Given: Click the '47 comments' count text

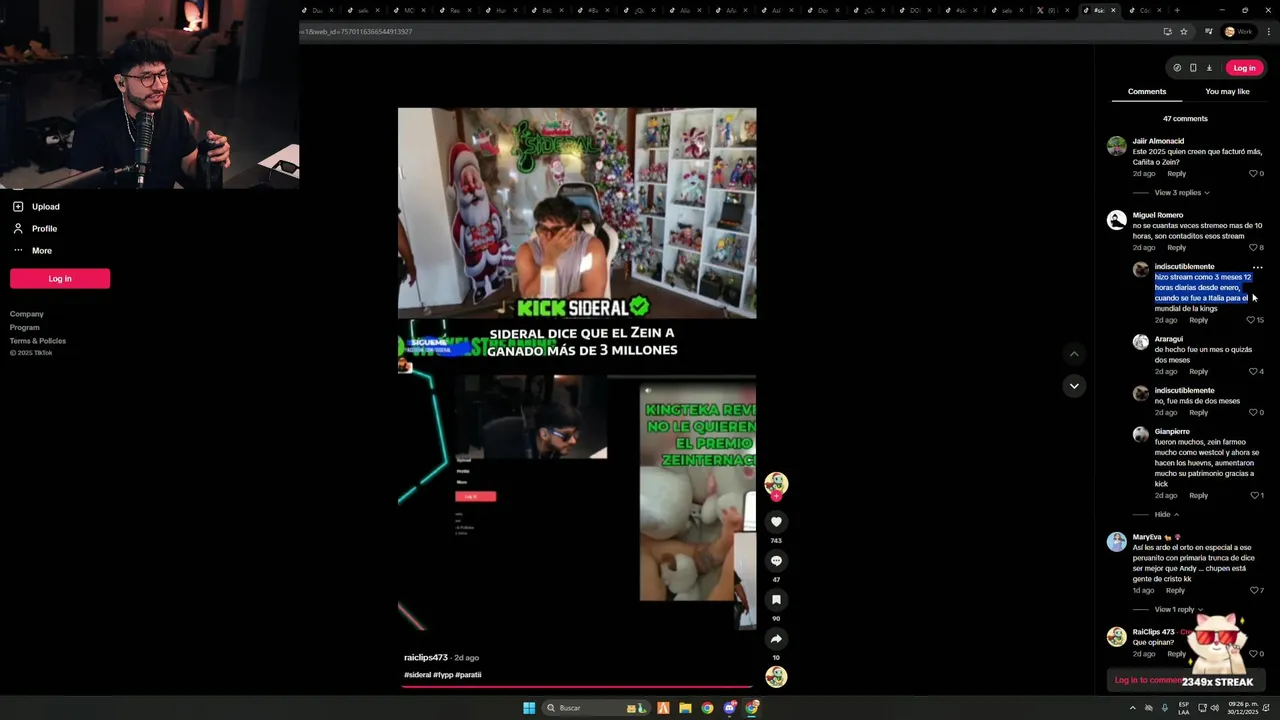Looking at the screenshot, I should click(x=1185, y=119).
